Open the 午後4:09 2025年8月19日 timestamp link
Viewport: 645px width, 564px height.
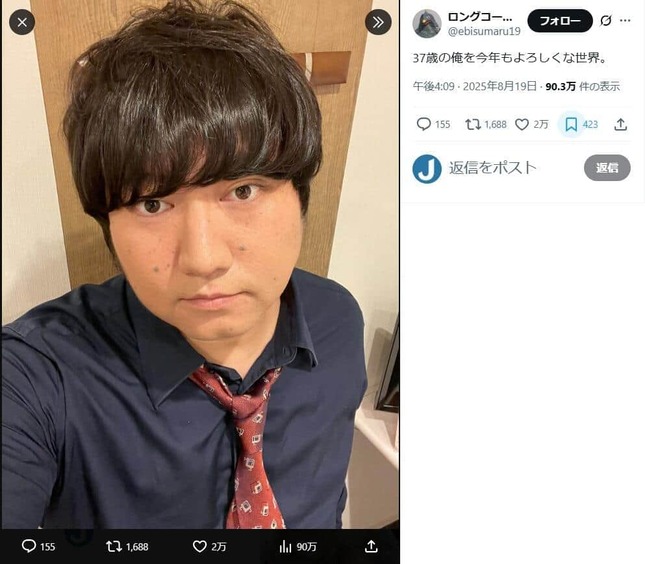(x=475, y=86)
